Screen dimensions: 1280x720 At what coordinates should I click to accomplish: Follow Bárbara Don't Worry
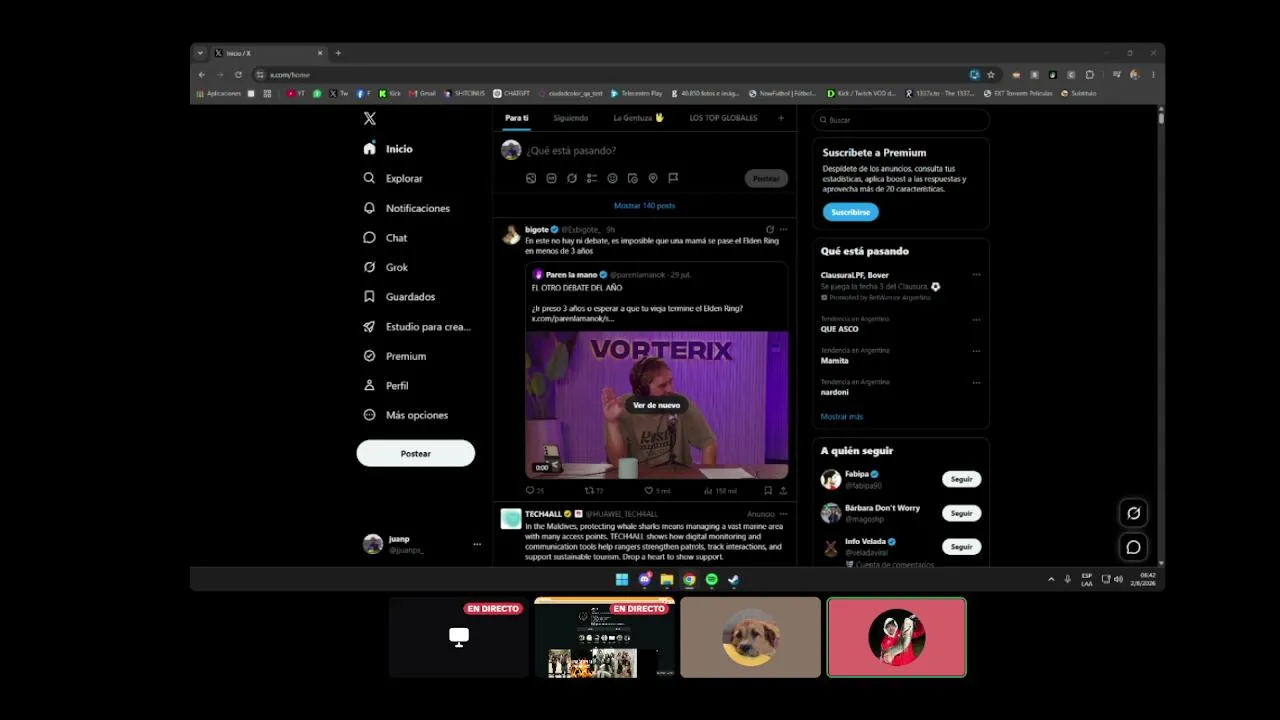coord(961,513)
